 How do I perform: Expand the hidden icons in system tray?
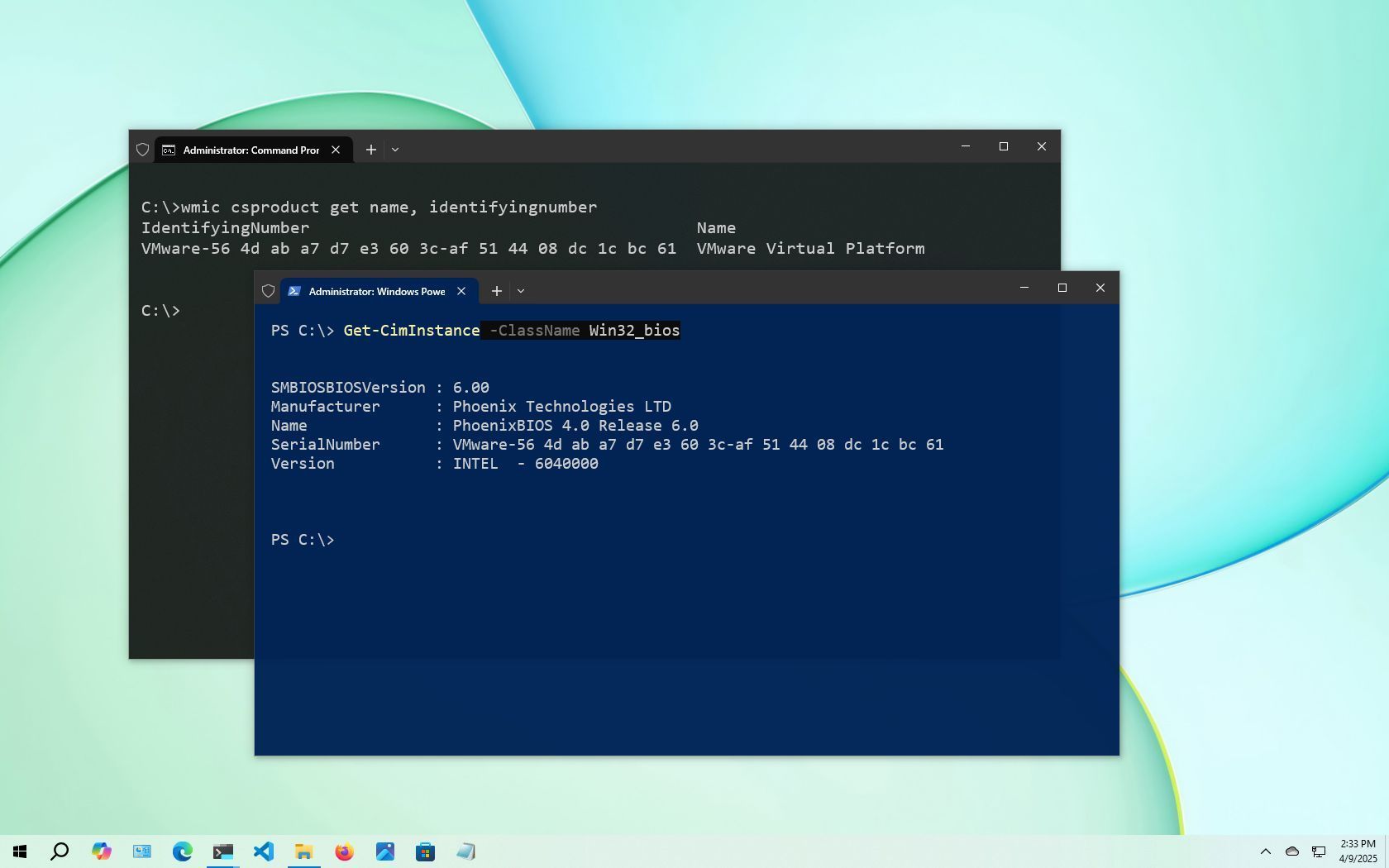[x=1265, y=851]
